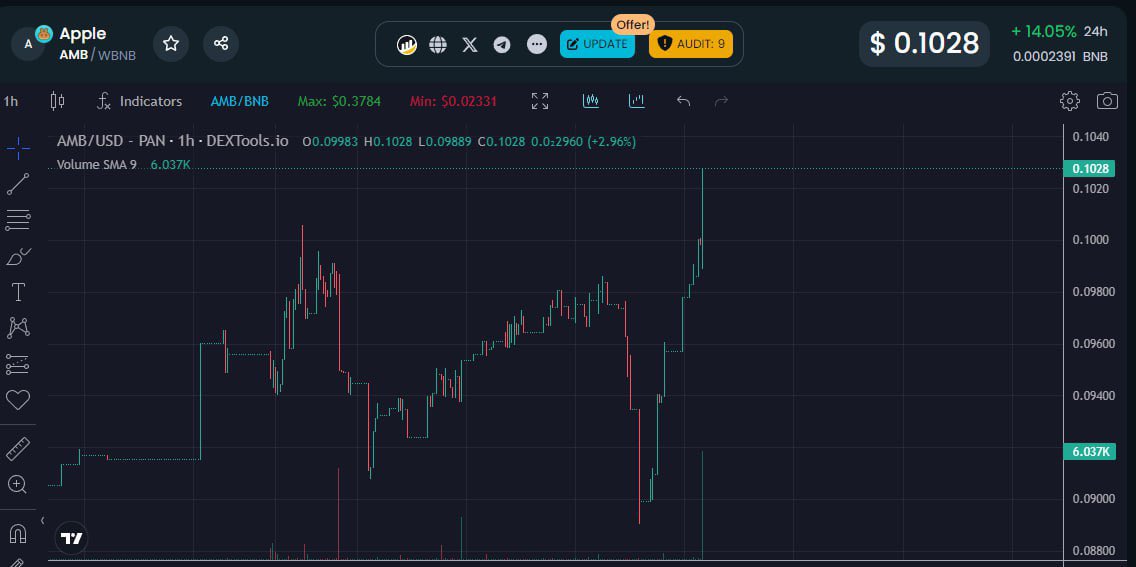Select the trend line drawing tool
This screenshot has height=567, width=1136.
tap(18, 184)
